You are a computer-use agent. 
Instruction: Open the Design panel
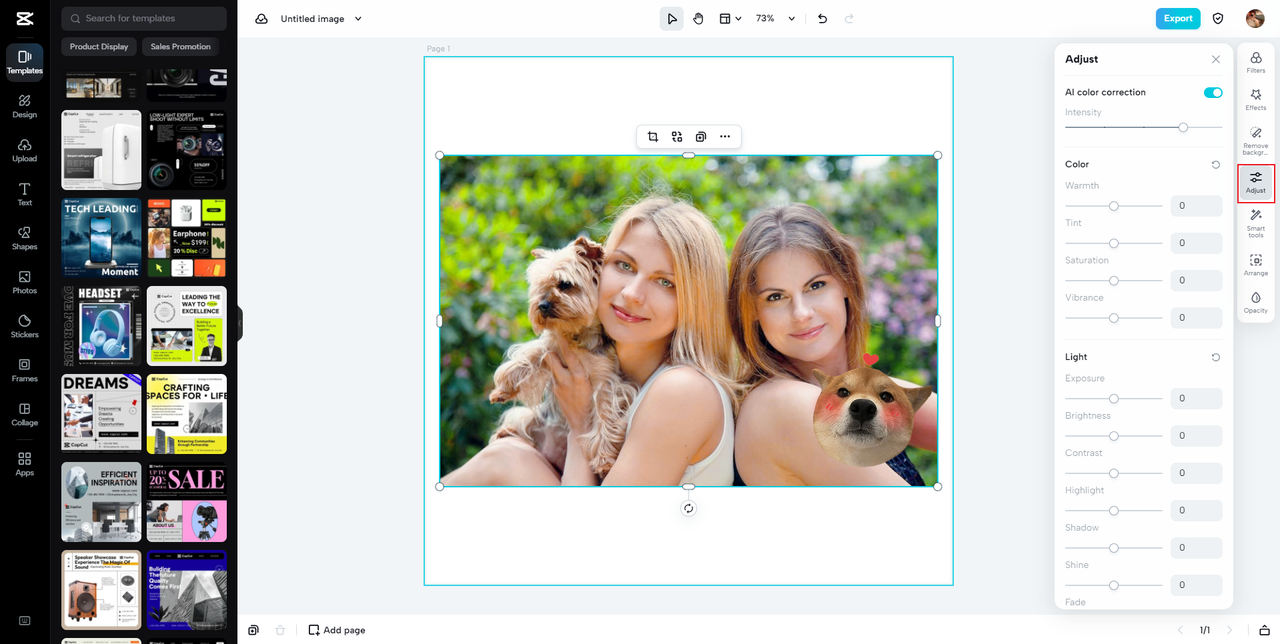[24, 106]
